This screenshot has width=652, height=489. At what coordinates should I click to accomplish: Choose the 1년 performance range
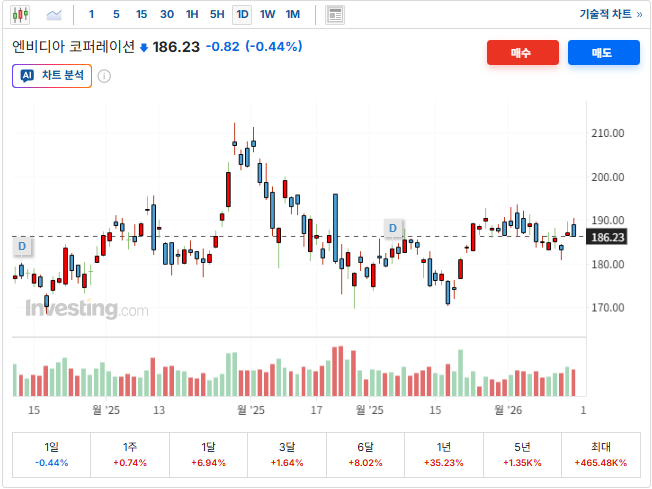coord(444,454)
